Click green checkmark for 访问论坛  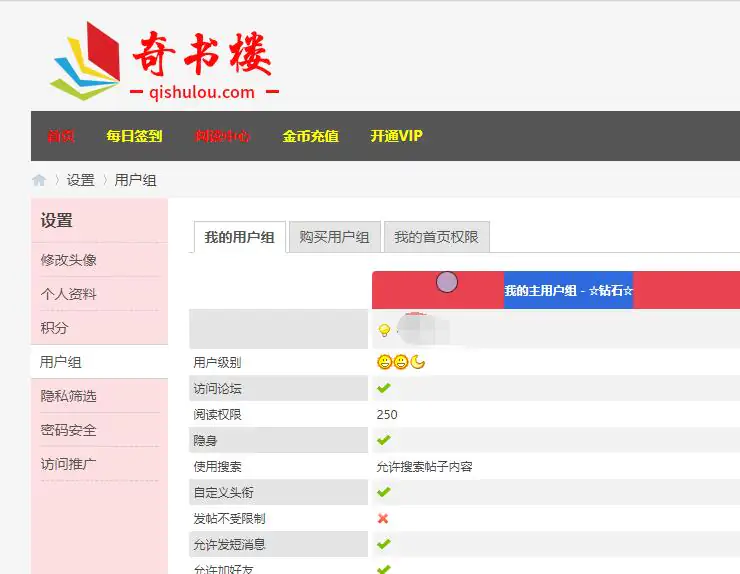[x=384, y=388]
